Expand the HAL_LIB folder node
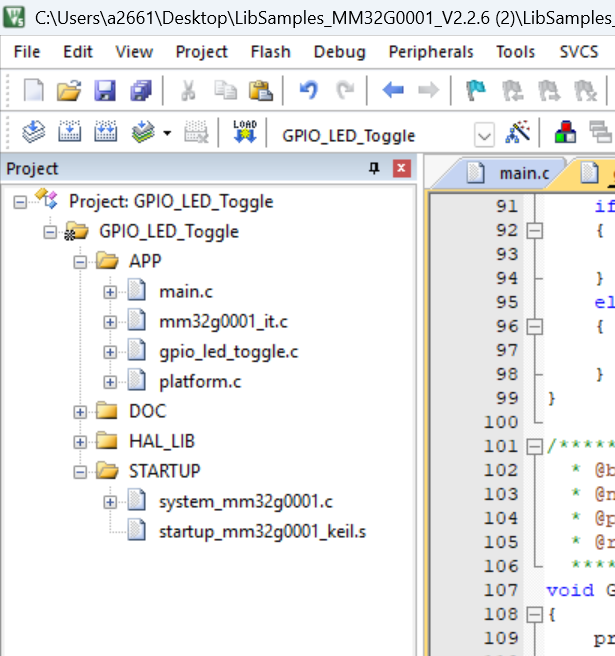This screenshot has width=615, height=656. click(80, 441)
